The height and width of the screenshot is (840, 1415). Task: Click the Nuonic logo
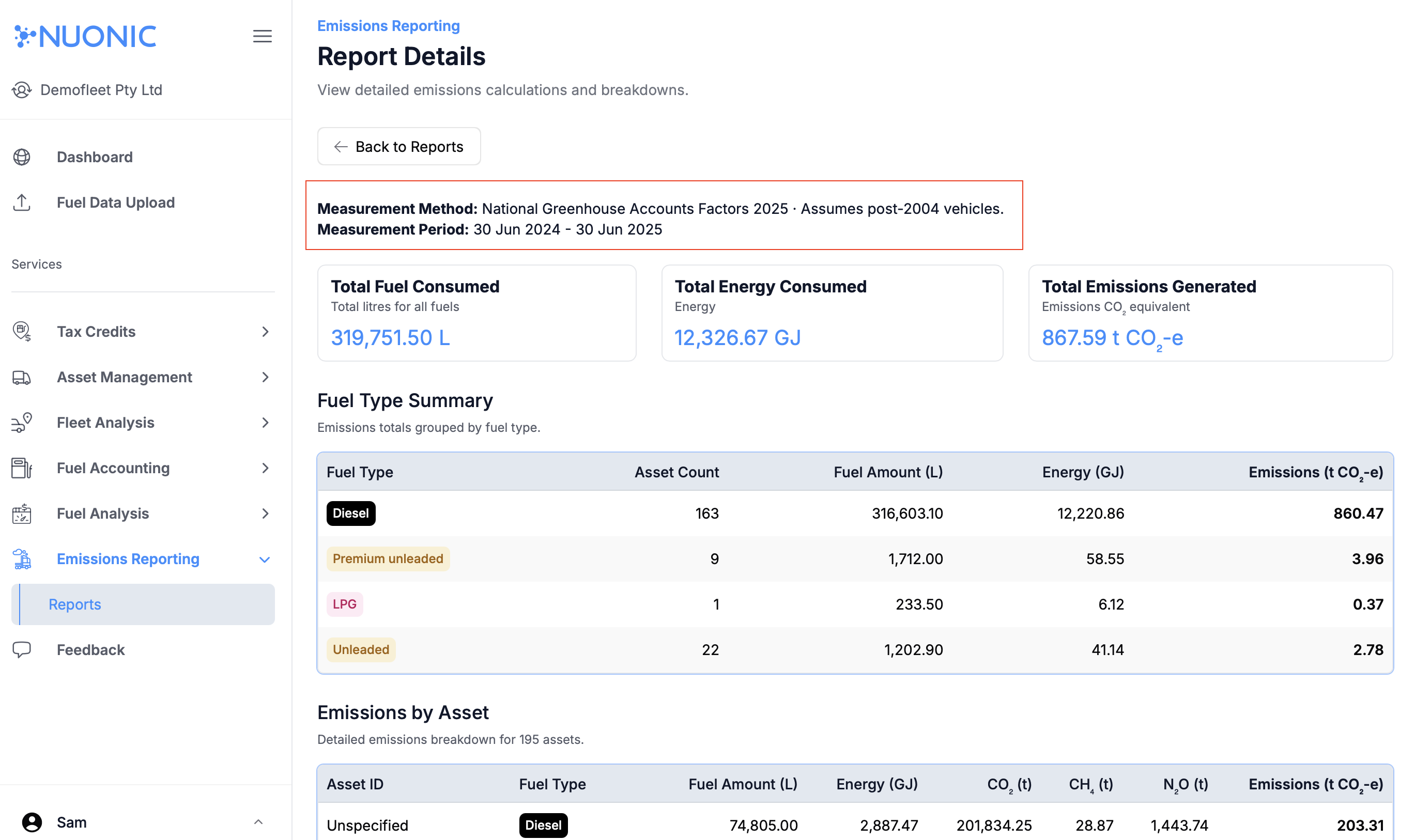pyautogui.click(x=84, y=36)
